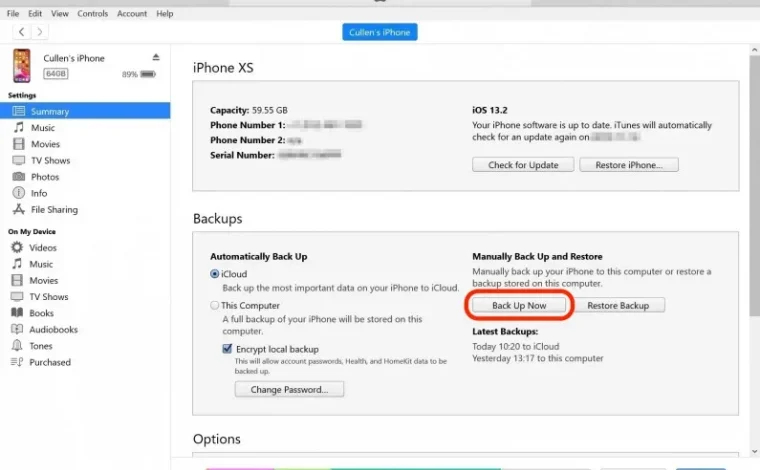This screenshot has width=760, height=470.
Task: Open the Edit menu
Action: coord(35,14)
